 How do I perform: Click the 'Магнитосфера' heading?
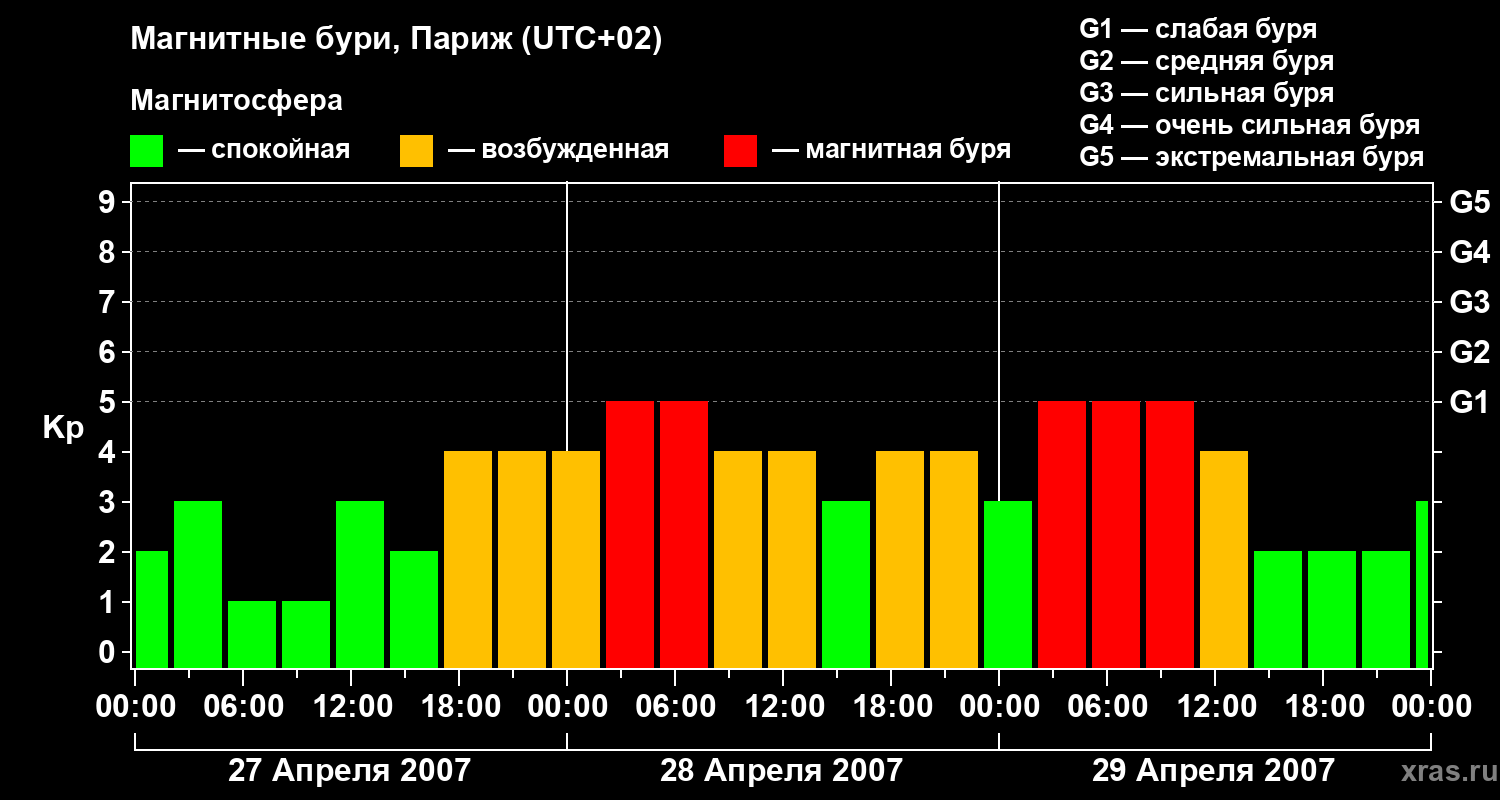coord(236,101)
